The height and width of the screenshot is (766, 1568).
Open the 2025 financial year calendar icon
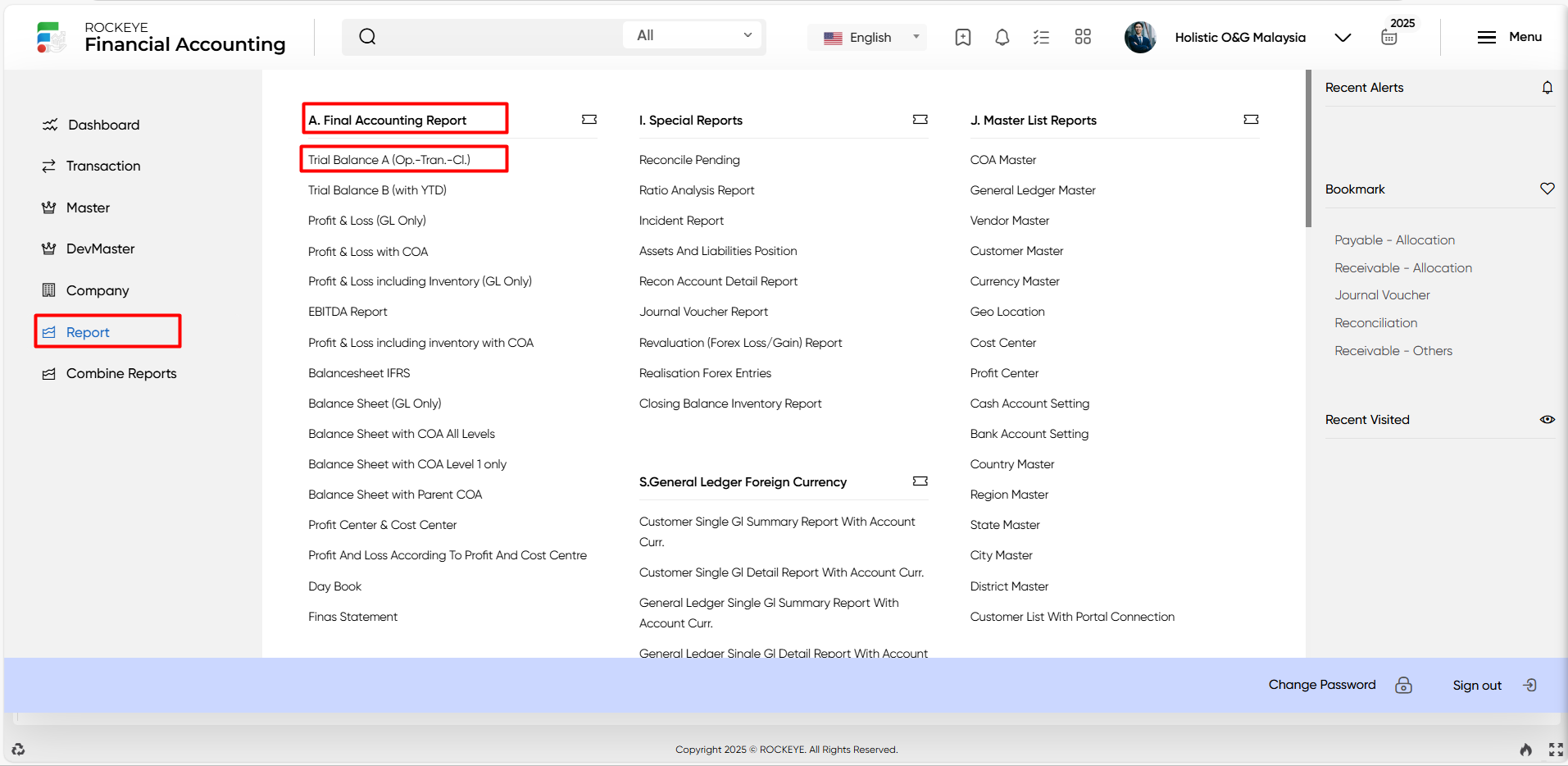pos(1389,37)
